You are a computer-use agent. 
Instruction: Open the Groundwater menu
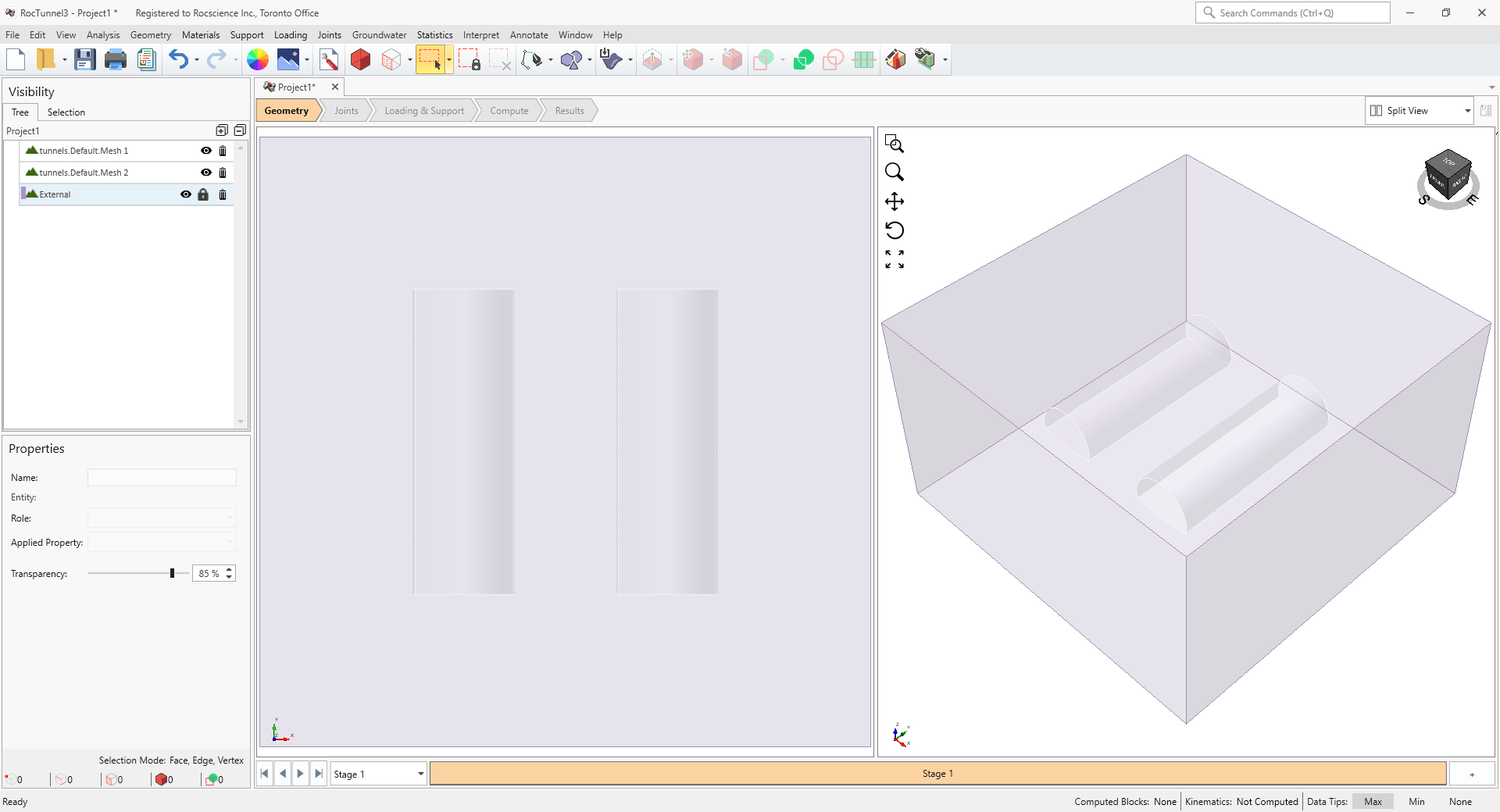379,34
